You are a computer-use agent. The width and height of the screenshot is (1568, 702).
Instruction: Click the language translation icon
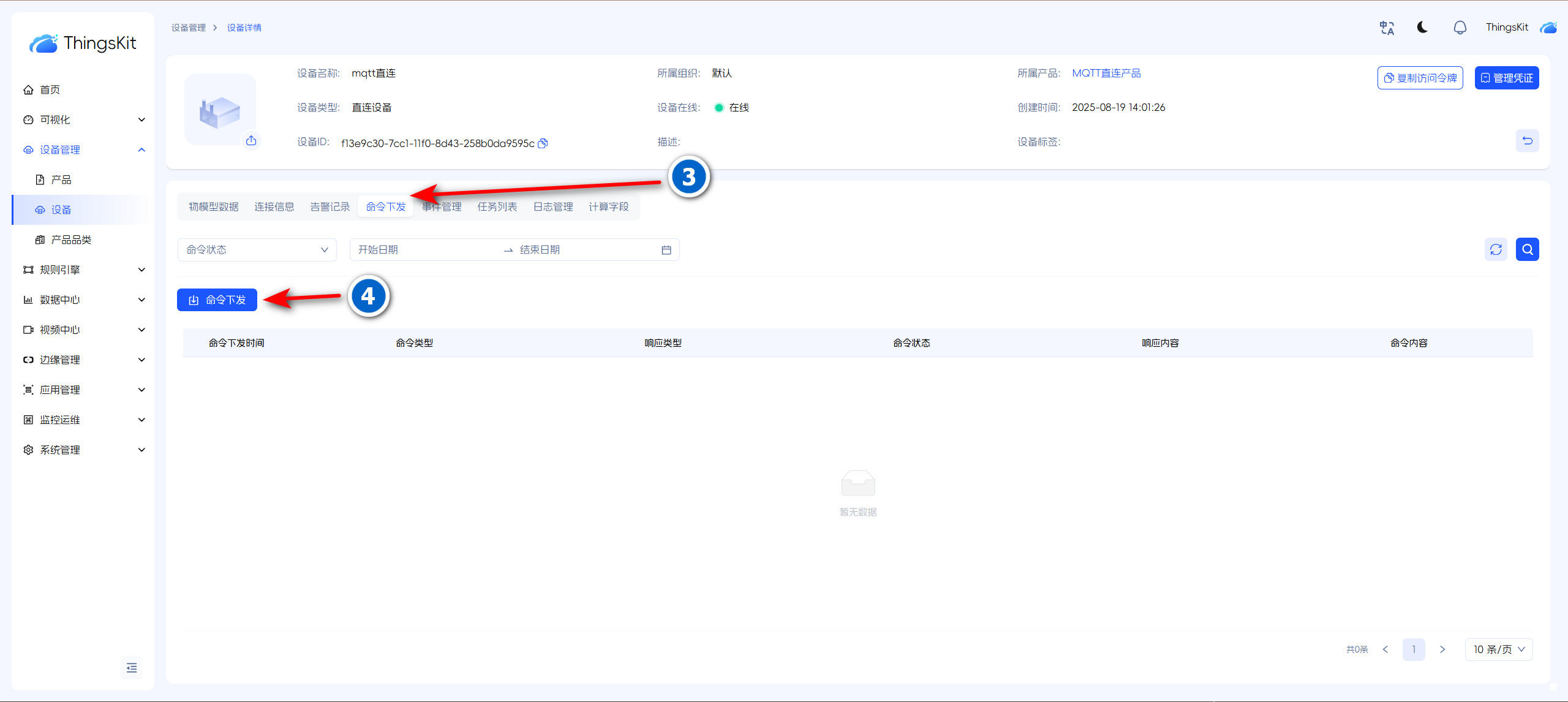click(1387, 28)
